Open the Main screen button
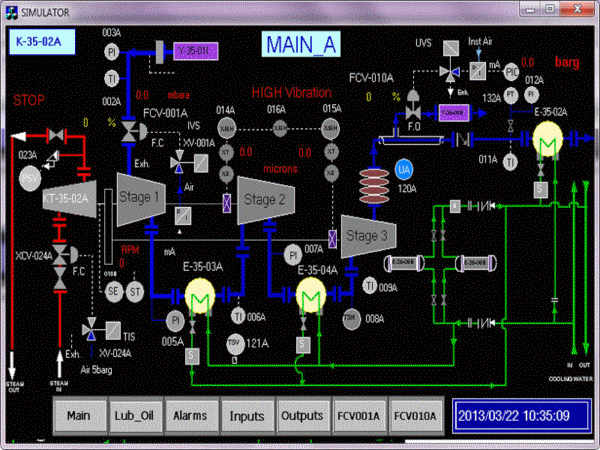The width and height of the screenshot is (600, 450). [x=79, y=416]
